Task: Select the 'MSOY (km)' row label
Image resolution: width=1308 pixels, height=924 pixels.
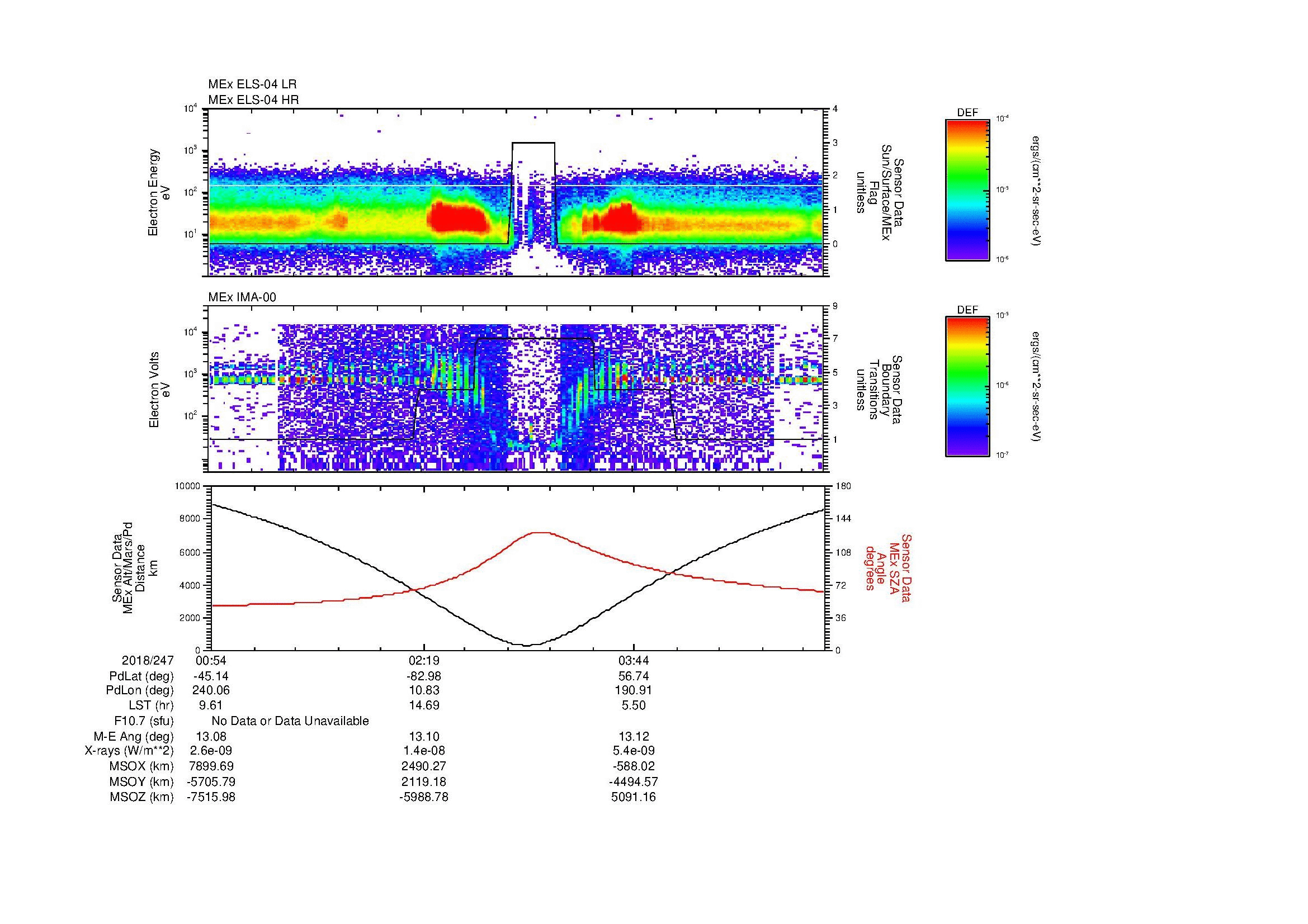Action: (142, 781)
